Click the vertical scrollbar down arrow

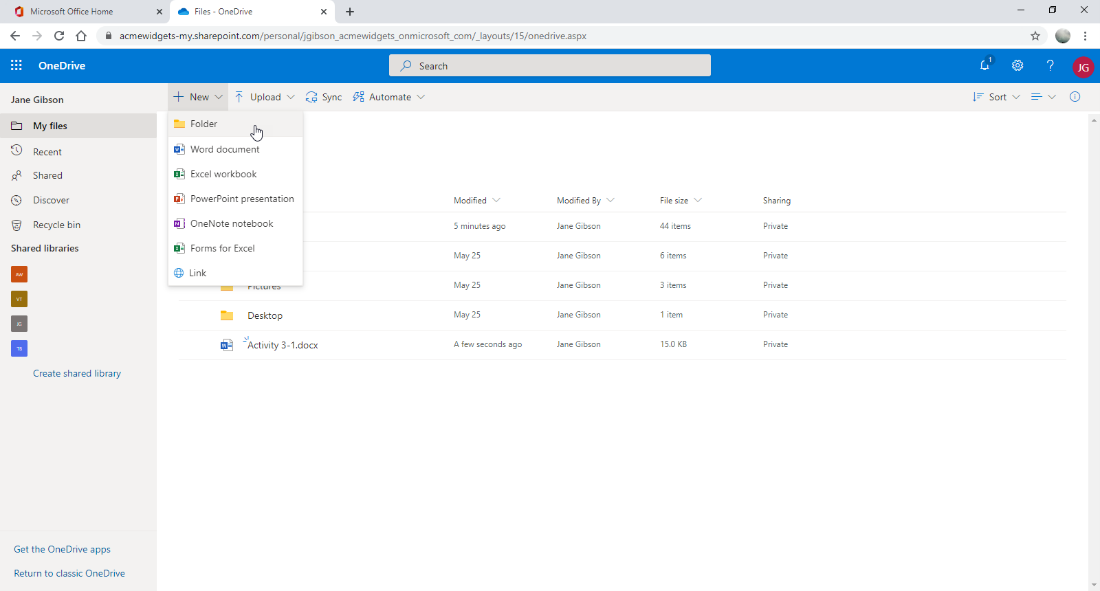1094,585
